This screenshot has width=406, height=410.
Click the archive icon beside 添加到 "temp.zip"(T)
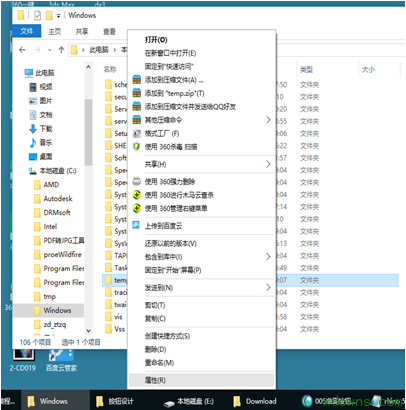tap(137, 93)
